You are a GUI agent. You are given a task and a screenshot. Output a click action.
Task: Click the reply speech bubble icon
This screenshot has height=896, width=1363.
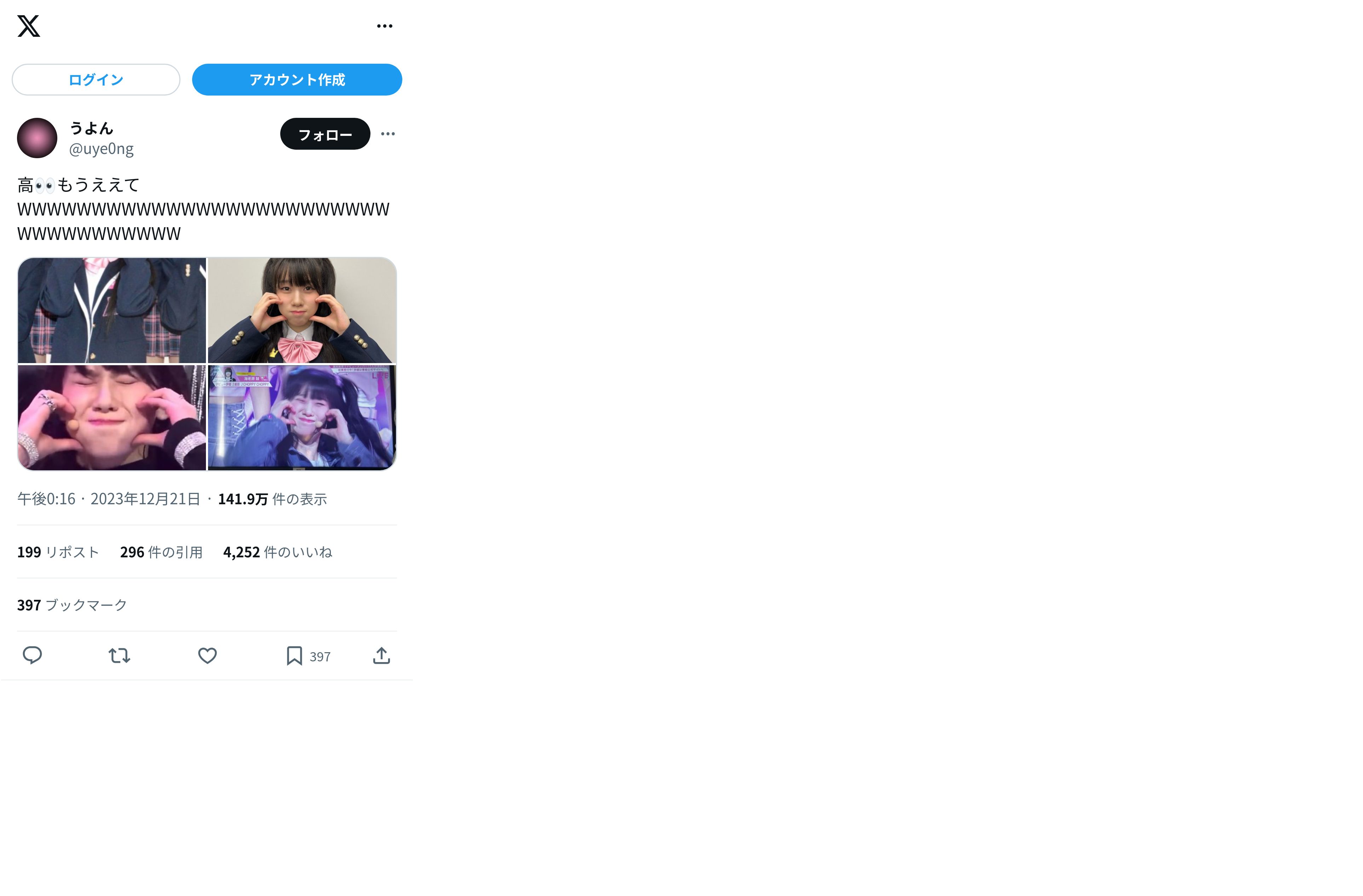(x=32, y=655)
